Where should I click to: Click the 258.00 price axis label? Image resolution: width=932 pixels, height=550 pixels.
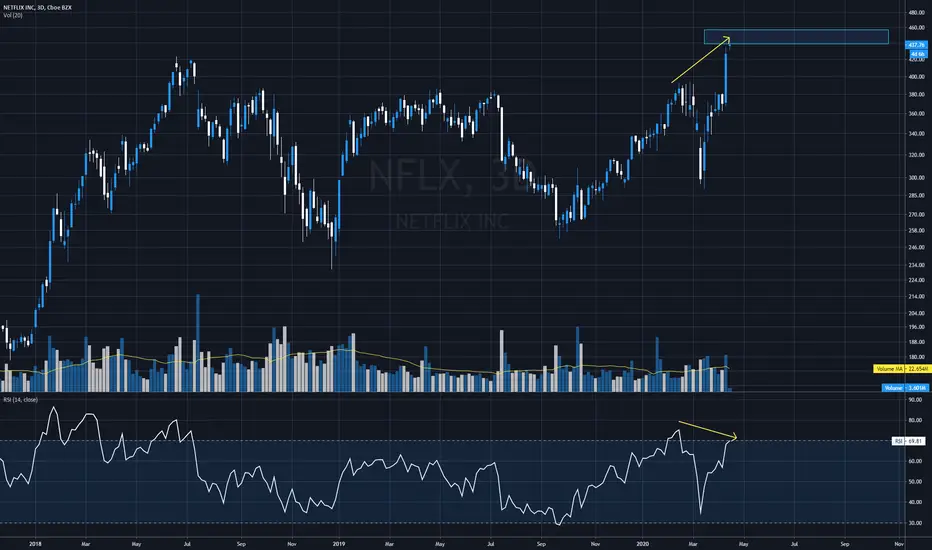click(x=916, y=231)
